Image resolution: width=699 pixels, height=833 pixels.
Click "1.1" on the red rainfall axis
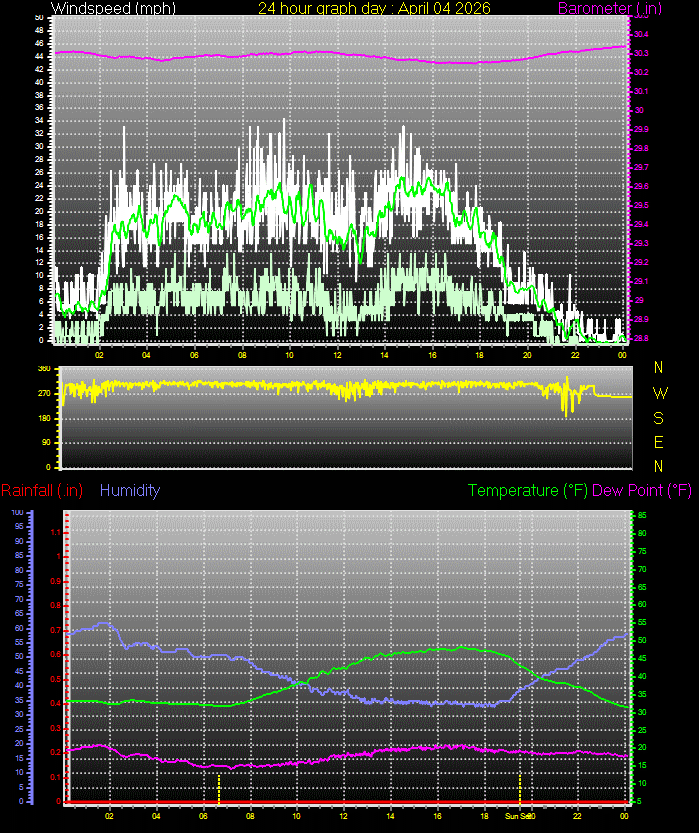[x=55, y=532]
